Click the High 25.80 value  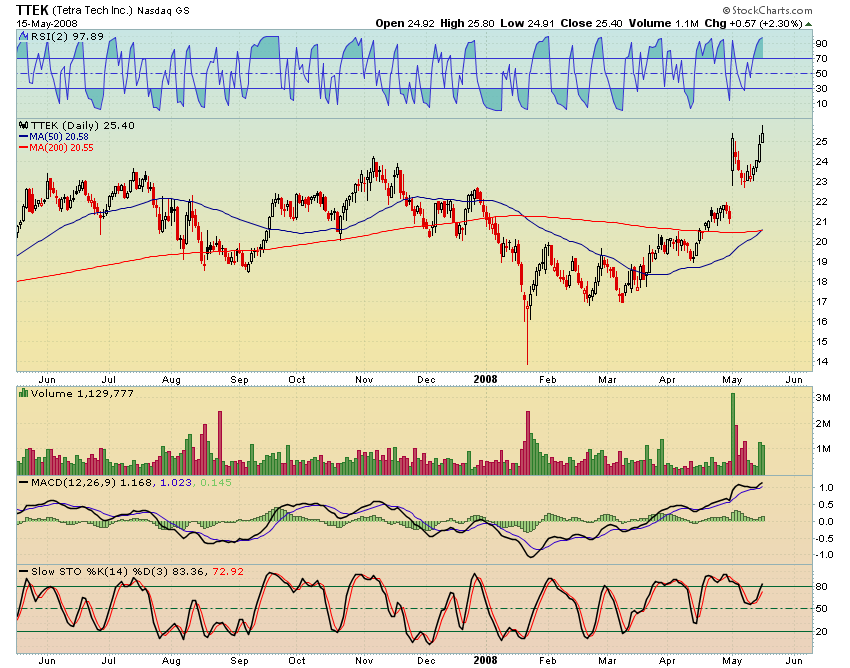pyautogui.click(x=467, y=23)
